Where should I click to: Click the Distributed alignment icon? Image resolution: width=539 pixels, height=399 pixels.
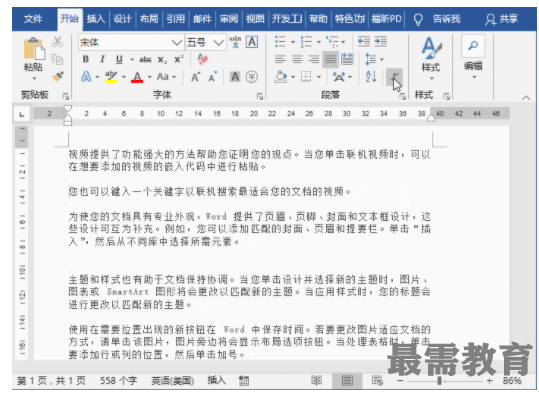[x=347, y=59]
